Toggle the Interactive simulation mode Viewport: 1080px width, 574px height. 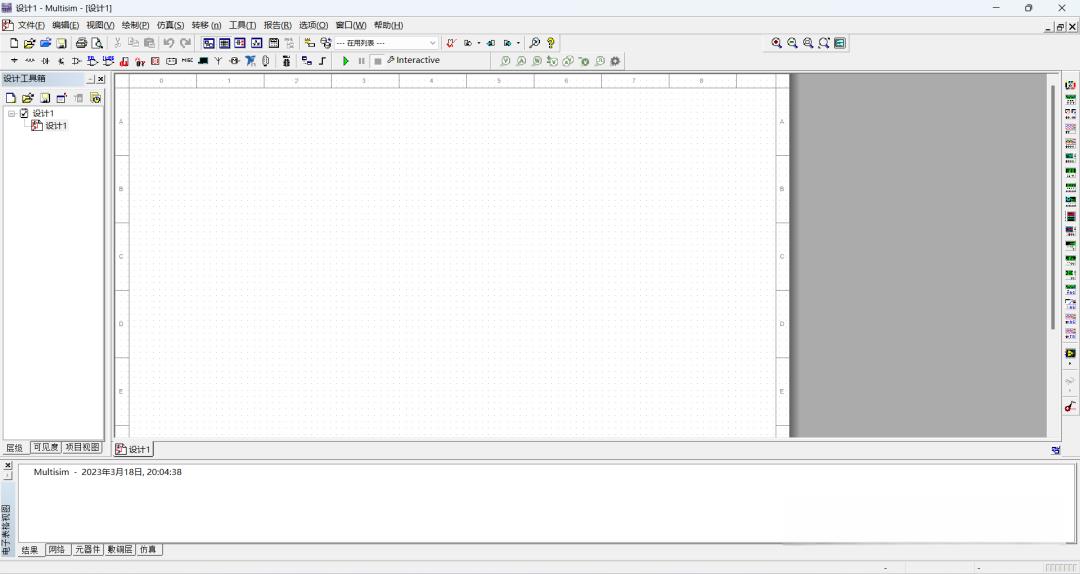413,61
